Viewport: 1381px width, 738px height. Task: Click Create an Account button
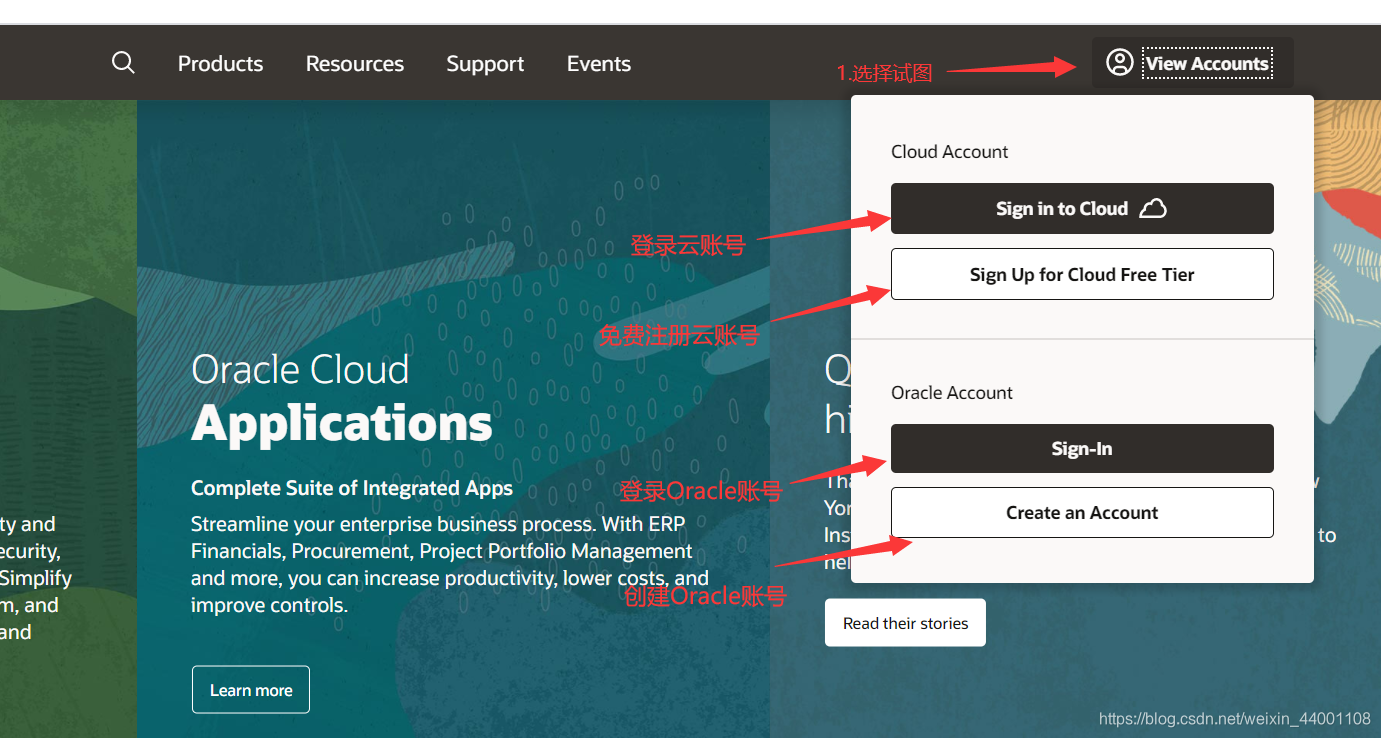(x=1082, y=512)
